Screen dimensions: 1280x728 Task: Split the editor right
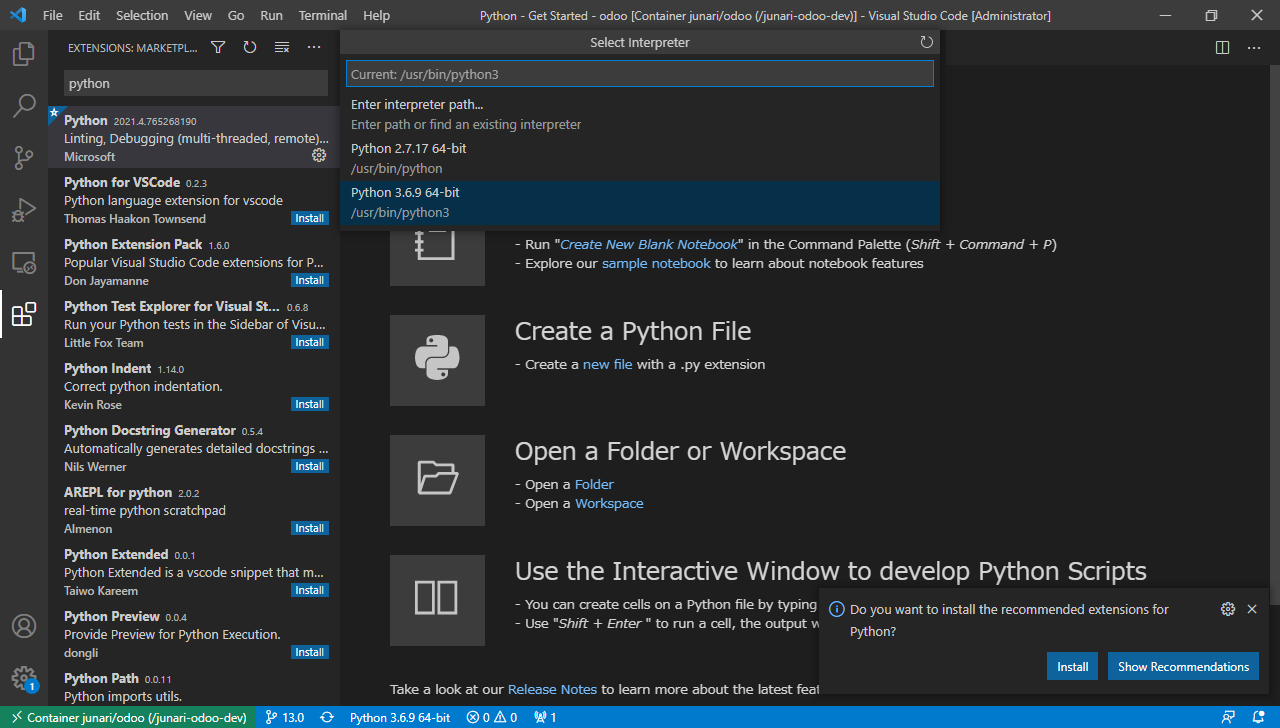click(1222, 47)
